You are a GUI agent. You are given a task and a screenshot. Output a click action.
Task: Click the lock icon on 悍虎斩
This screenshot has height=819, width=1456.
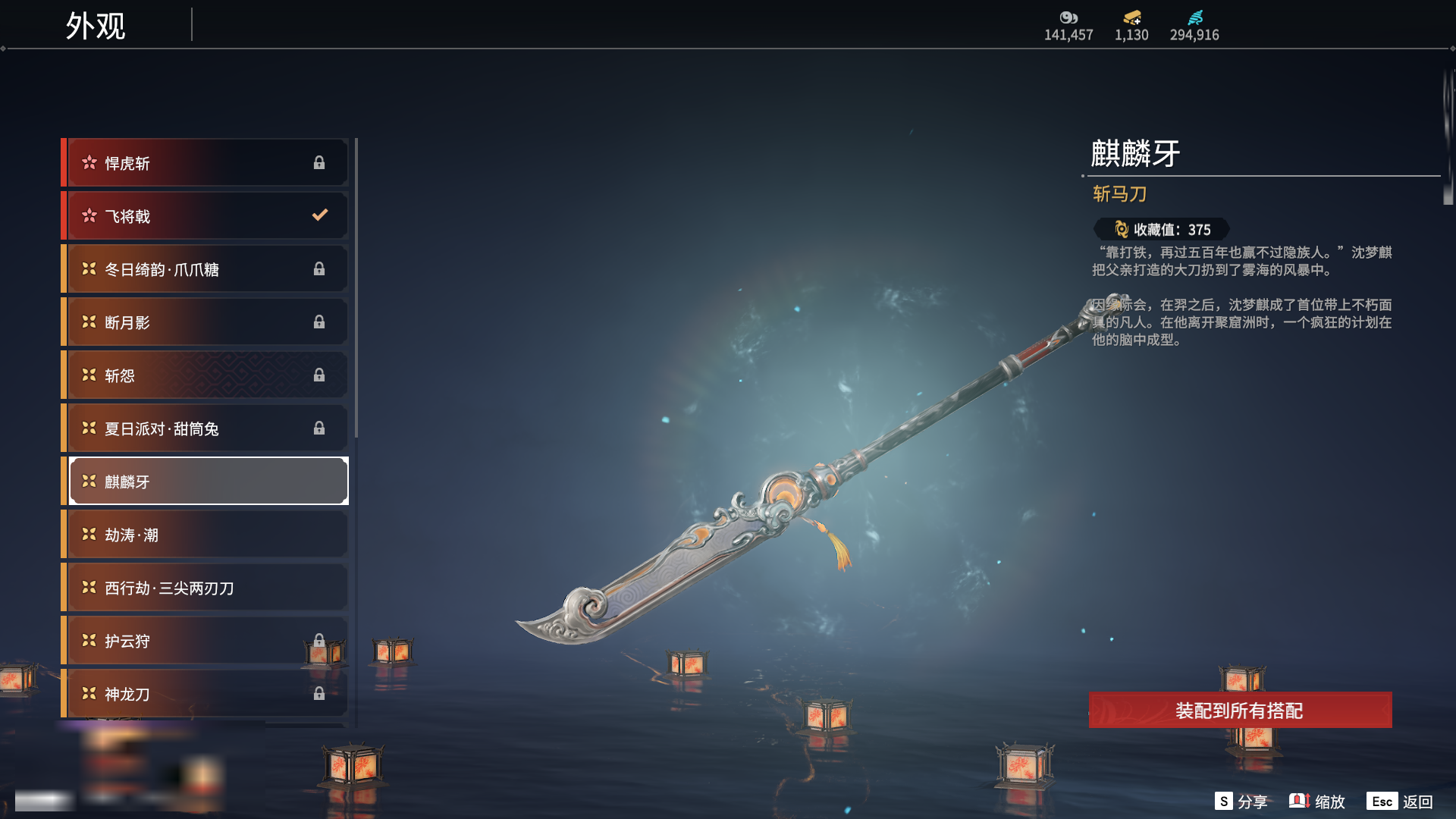319,162
